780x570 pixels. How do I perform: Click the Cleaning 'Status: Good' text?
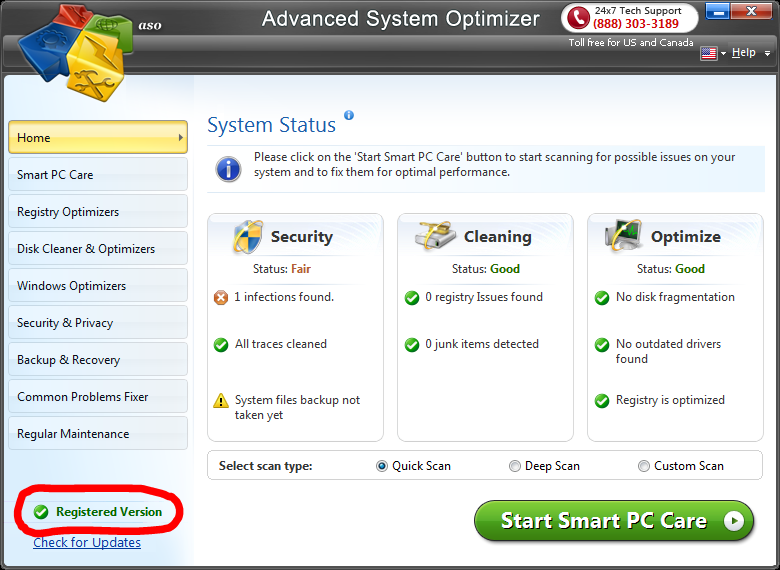pos(486,269)
